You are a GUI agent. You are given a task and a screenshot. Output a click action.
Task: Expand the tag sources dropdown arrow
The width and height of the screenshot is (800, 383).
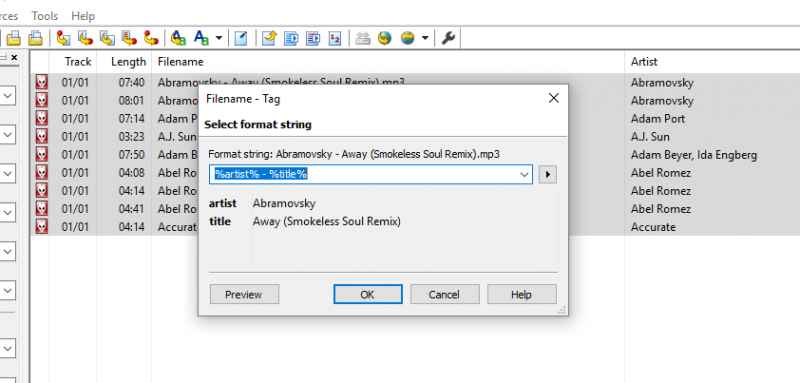coord(424,38)
